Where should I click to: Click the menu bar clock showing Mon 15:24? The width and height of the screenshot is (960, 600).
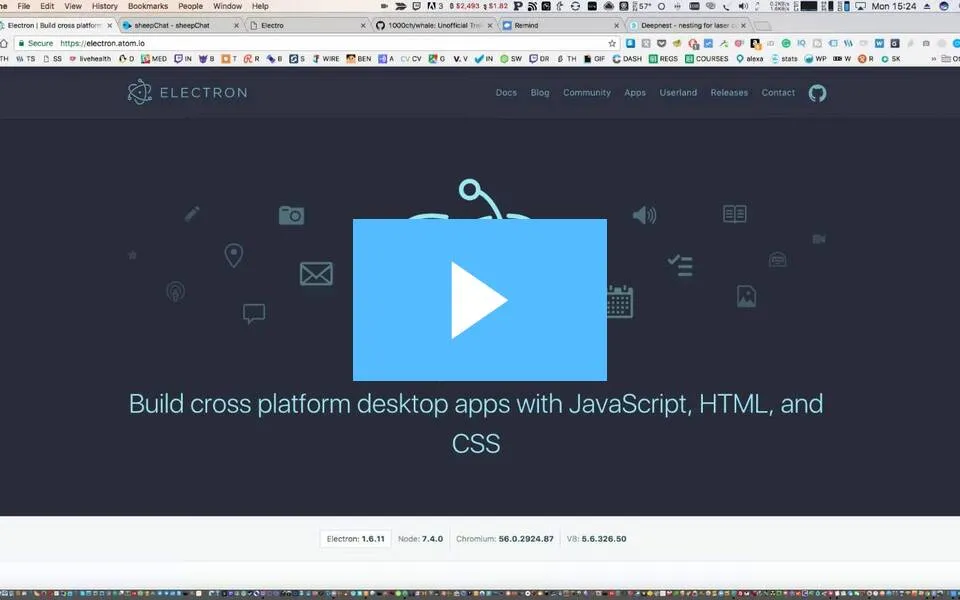pyautogui.click(x=894, y=6)
